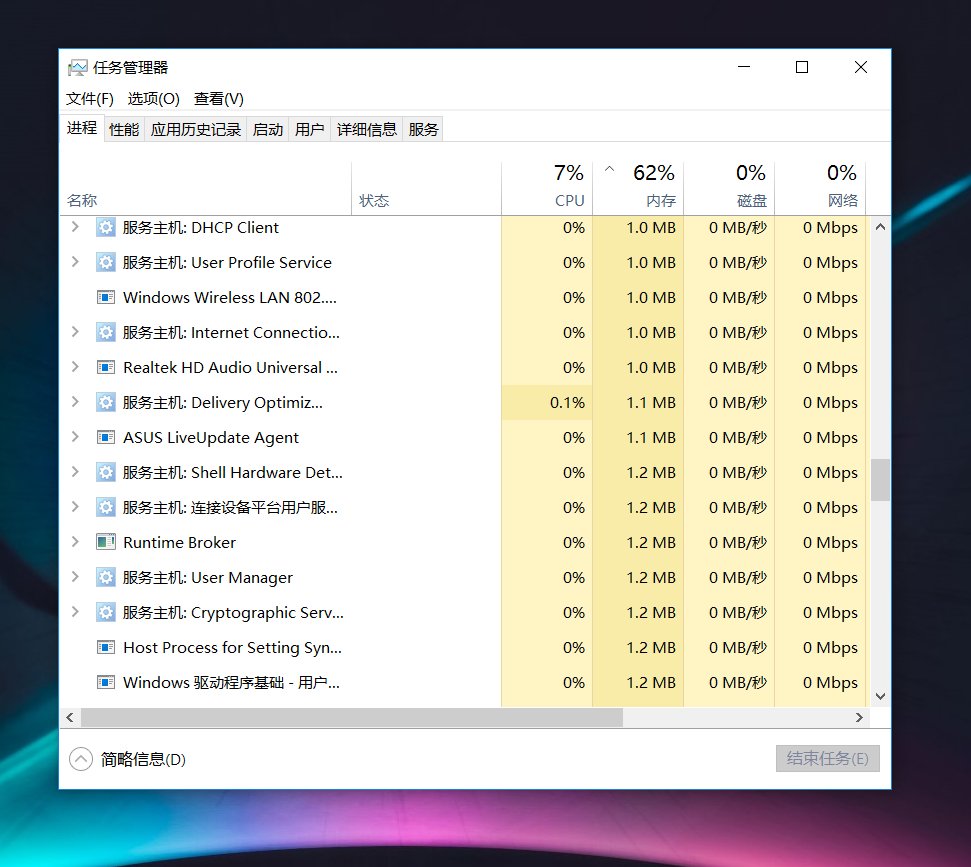Click the vertical scrollbar thumb
Image resolution: width=971 pixels, height=867 pixels.
[880, 479]
